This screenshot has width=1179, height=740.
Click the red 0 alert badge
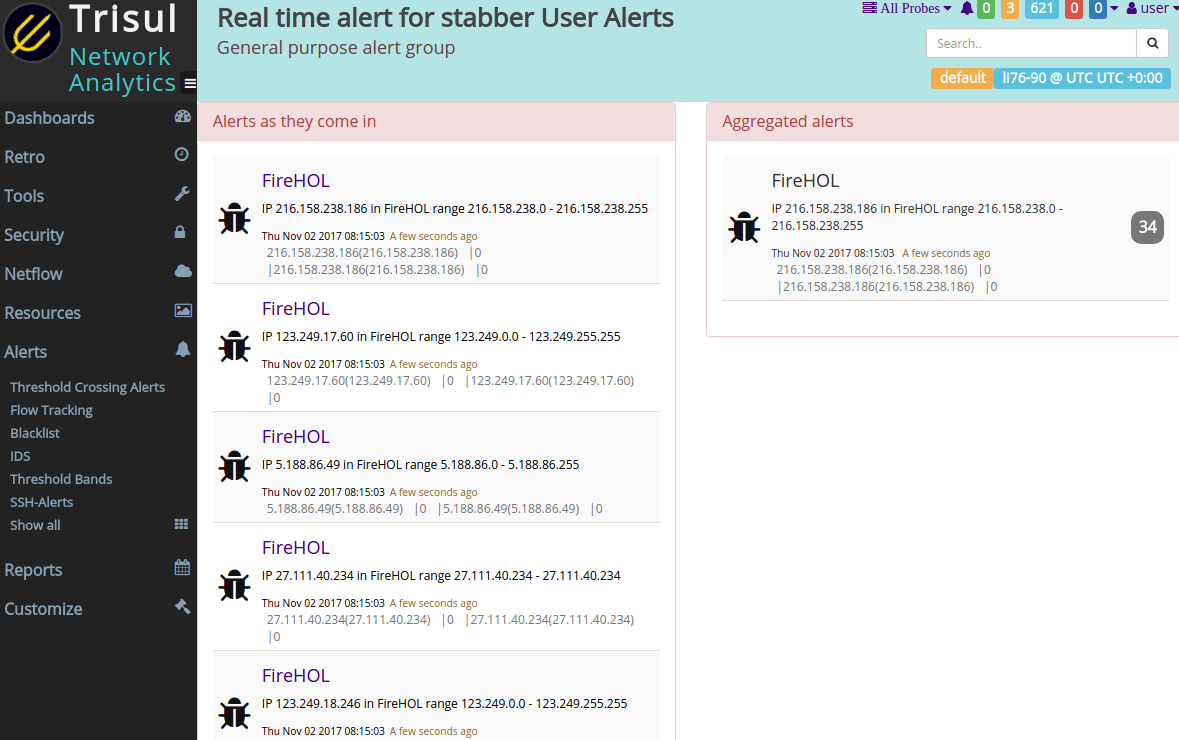pyautogui.click(x=1074, y=9)
